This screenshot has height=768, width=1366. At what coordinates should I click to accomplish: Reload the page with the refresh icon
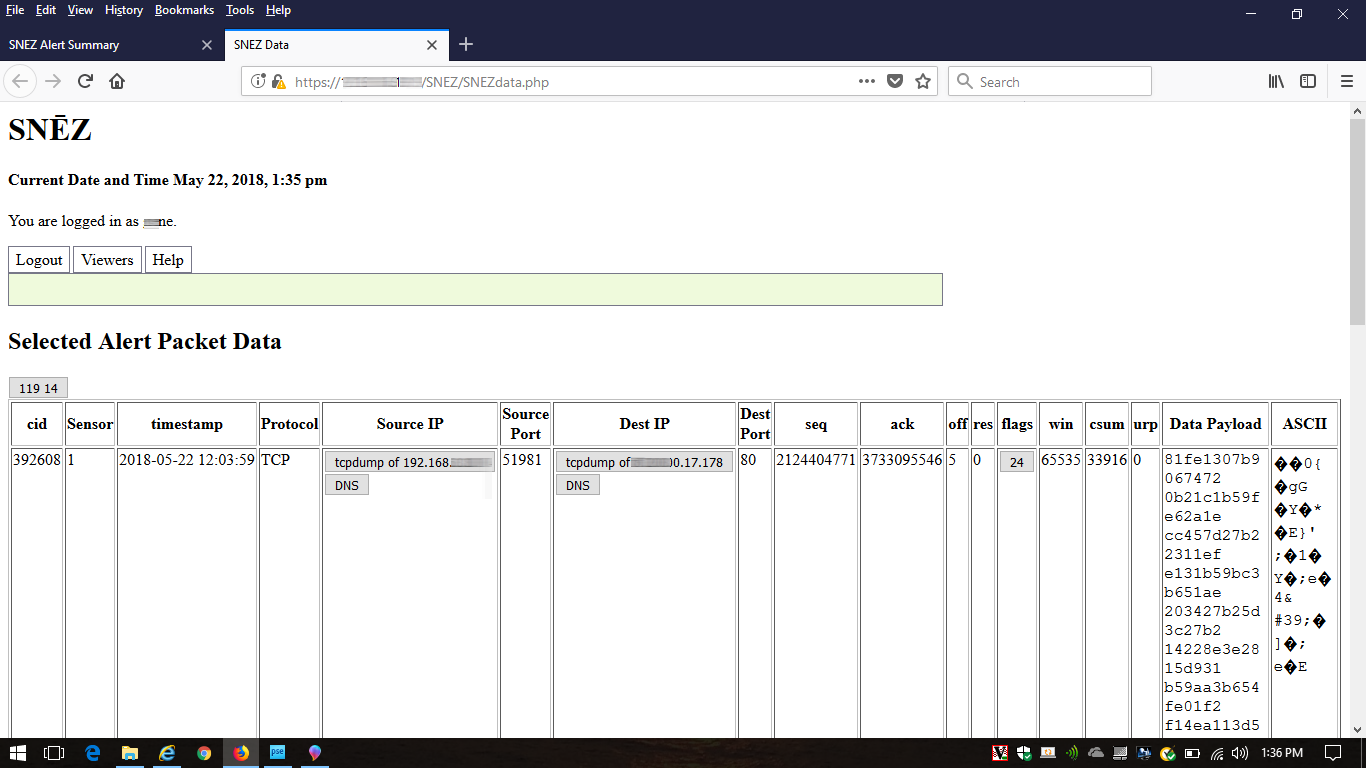pos(84,81)
